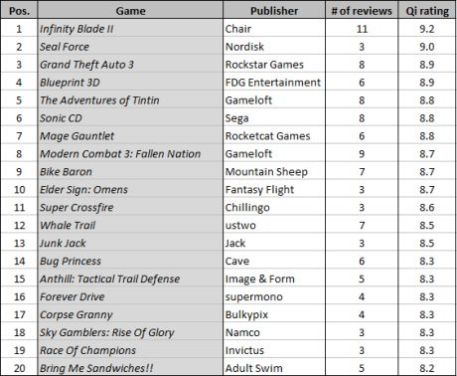
Task: Click the 9.2 Qi rating cell
Action: click(427, 28)
